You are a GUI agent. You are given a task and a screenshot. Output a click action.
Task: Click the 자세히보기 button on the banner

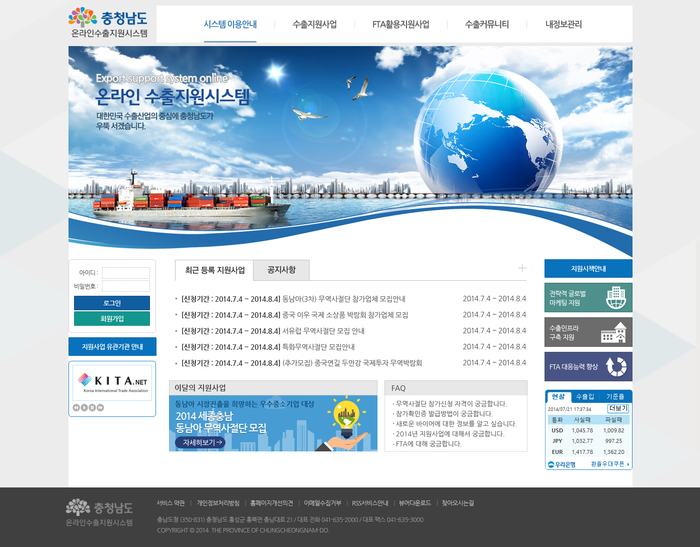click(x=200, y=442)
